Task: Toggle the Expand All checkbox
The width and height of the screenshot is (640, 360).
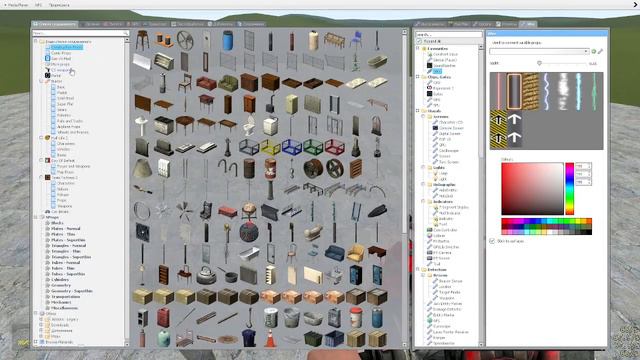Action: coord(419,41)
